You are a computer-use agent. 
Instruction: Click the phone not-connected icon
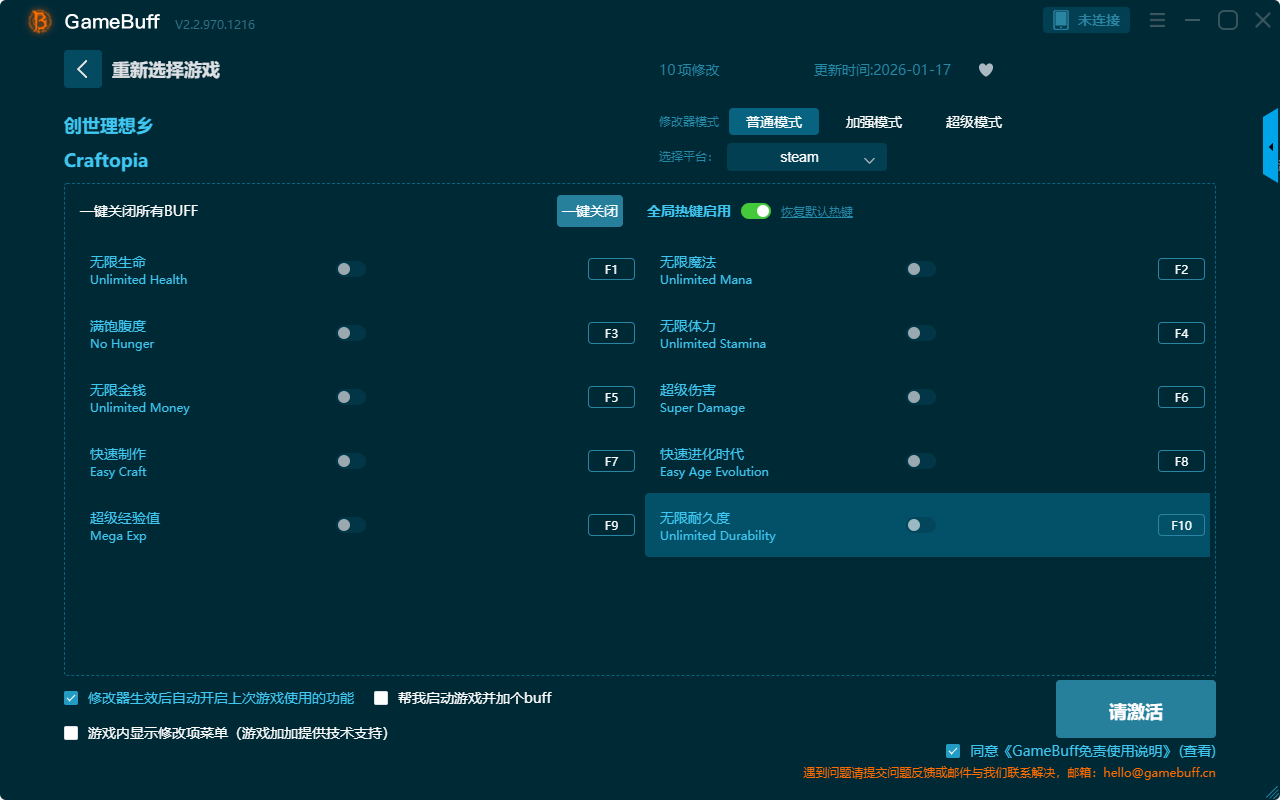1061,20
